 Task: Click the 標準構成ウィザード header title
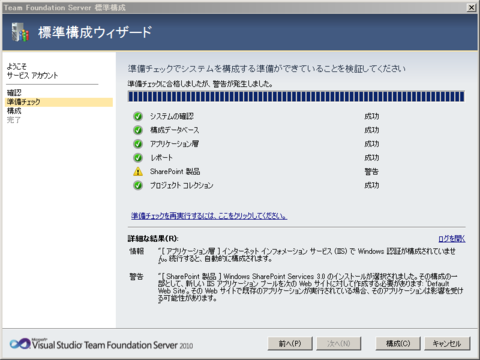[95, 32]
